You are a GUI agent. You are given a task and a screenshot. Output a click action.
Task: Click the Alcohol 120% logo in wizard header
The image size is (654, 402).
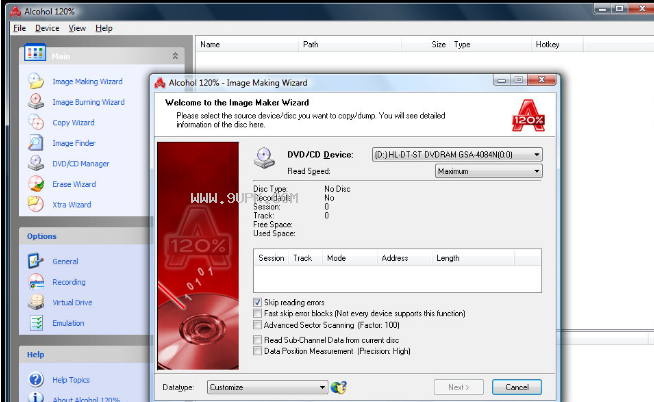(528, 116)
